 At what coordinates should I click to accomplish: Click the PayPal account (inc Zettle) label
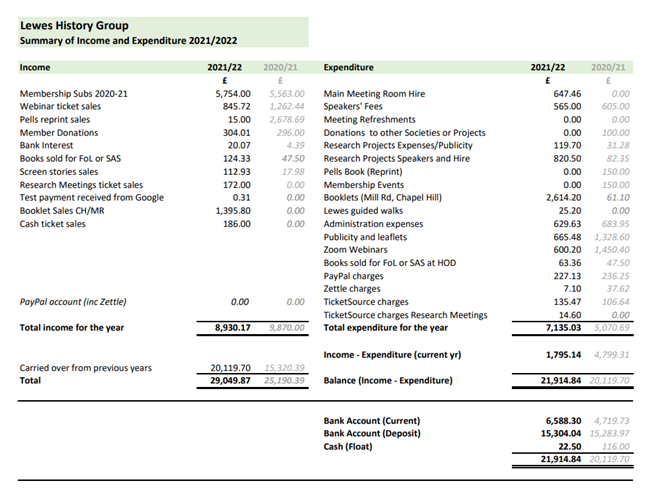click(x=76, y=301)
